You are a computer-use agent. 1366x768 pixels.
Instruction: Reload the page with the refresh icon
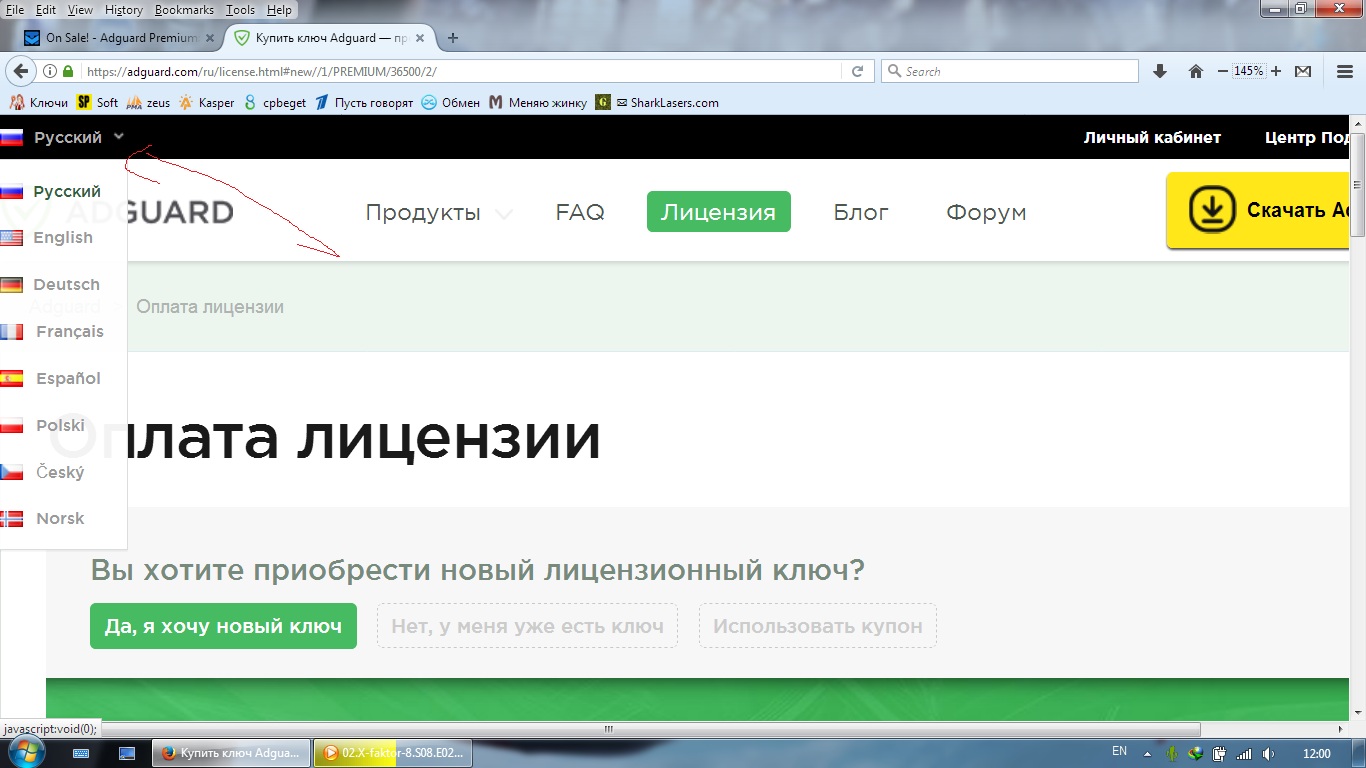(857, 72)
